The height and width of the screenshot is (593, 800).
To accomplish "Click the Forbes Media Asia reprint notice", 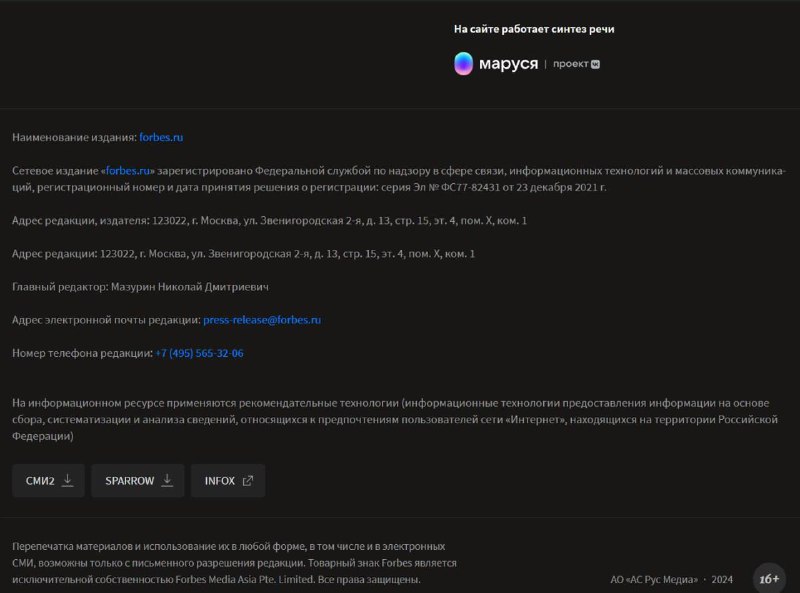I will tap(234, 563).
